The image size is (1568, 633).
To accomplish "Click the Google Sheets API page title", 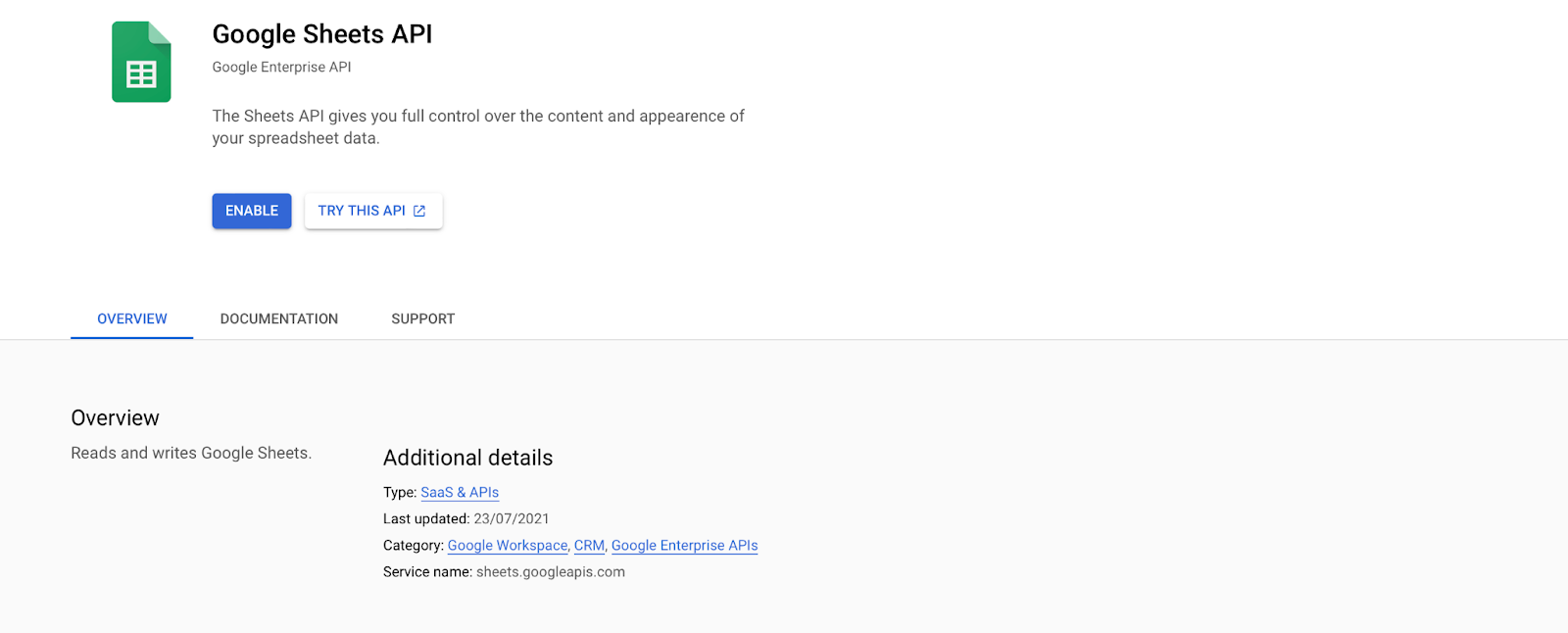I will [x=322, y=34].
